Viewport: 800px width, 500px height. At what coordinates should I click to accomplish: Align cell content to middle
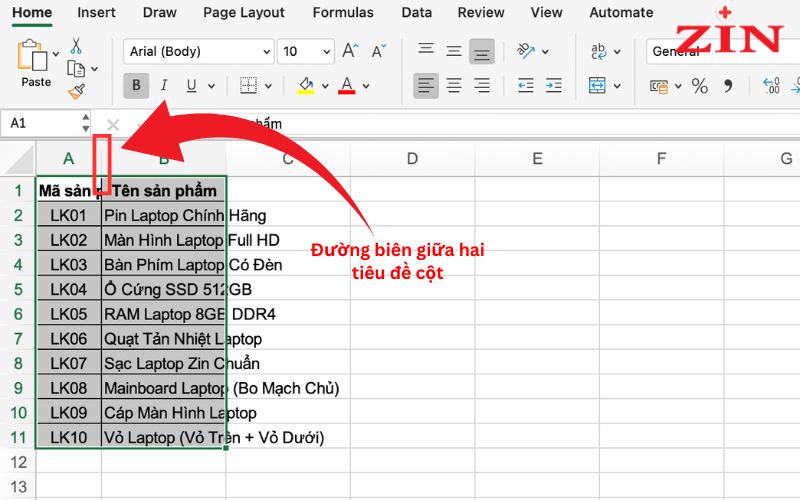pyautogui.click(x=454, y=51)
